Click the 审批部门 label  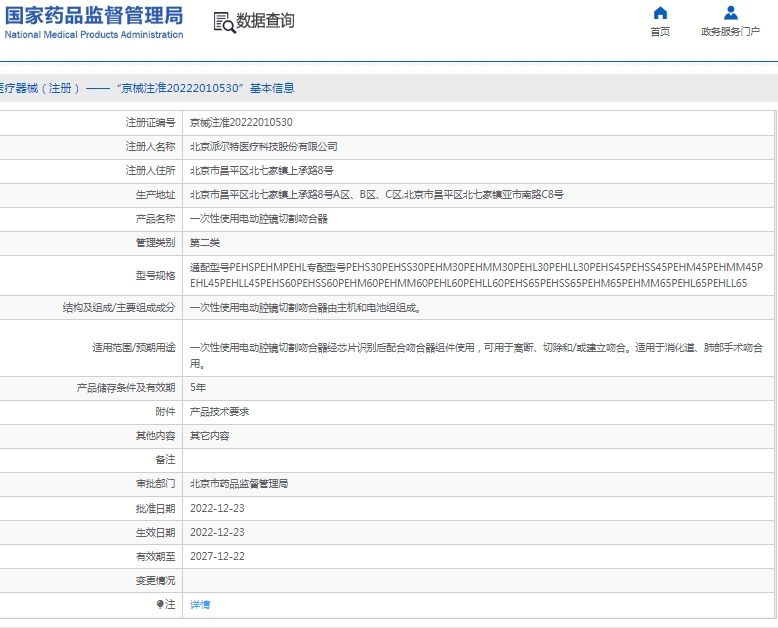[x=155, y=484]
